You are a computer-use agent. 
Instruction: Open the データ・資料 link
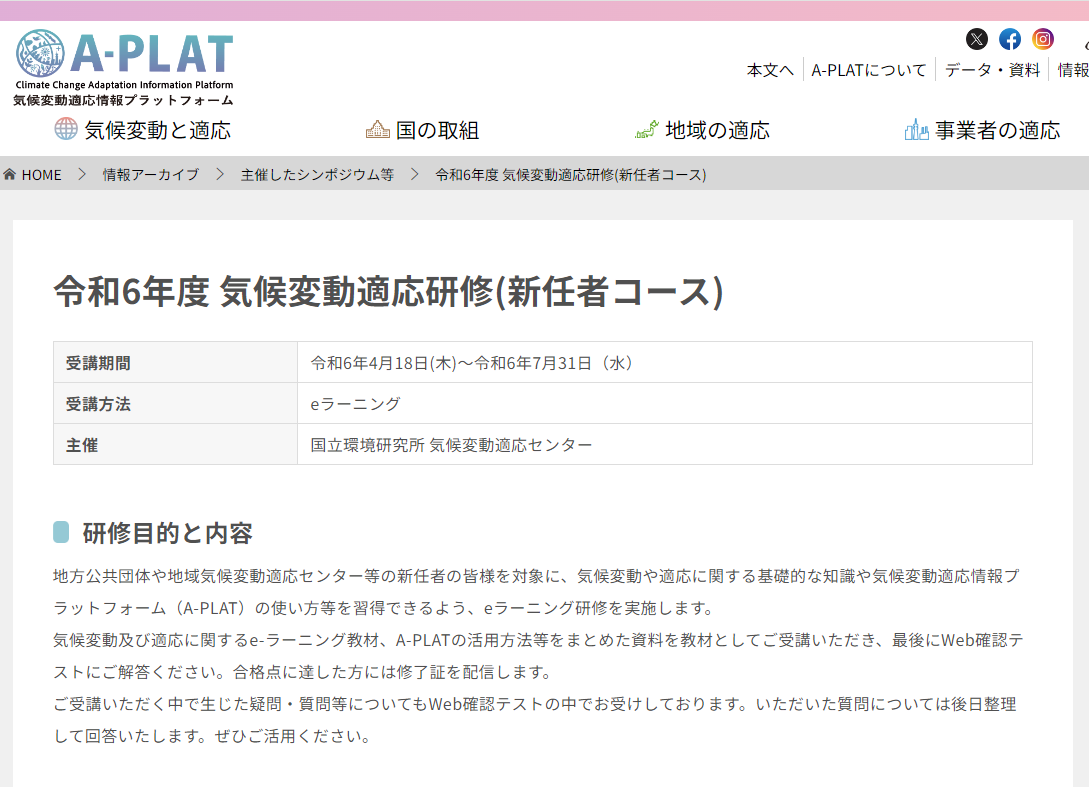[992, 70]
